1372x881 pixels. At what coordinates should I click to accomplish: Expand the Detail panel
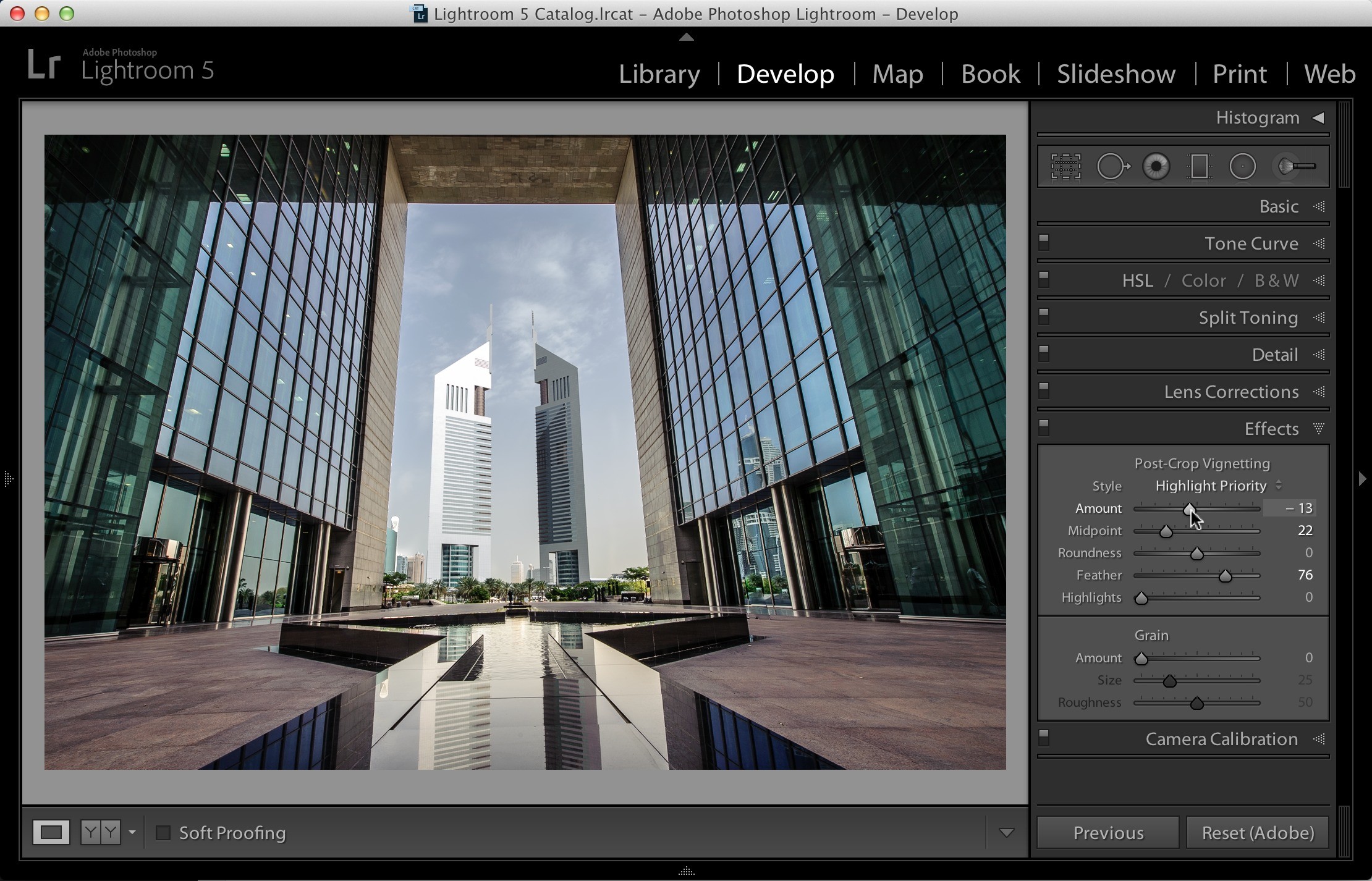tap(1319, 355)
